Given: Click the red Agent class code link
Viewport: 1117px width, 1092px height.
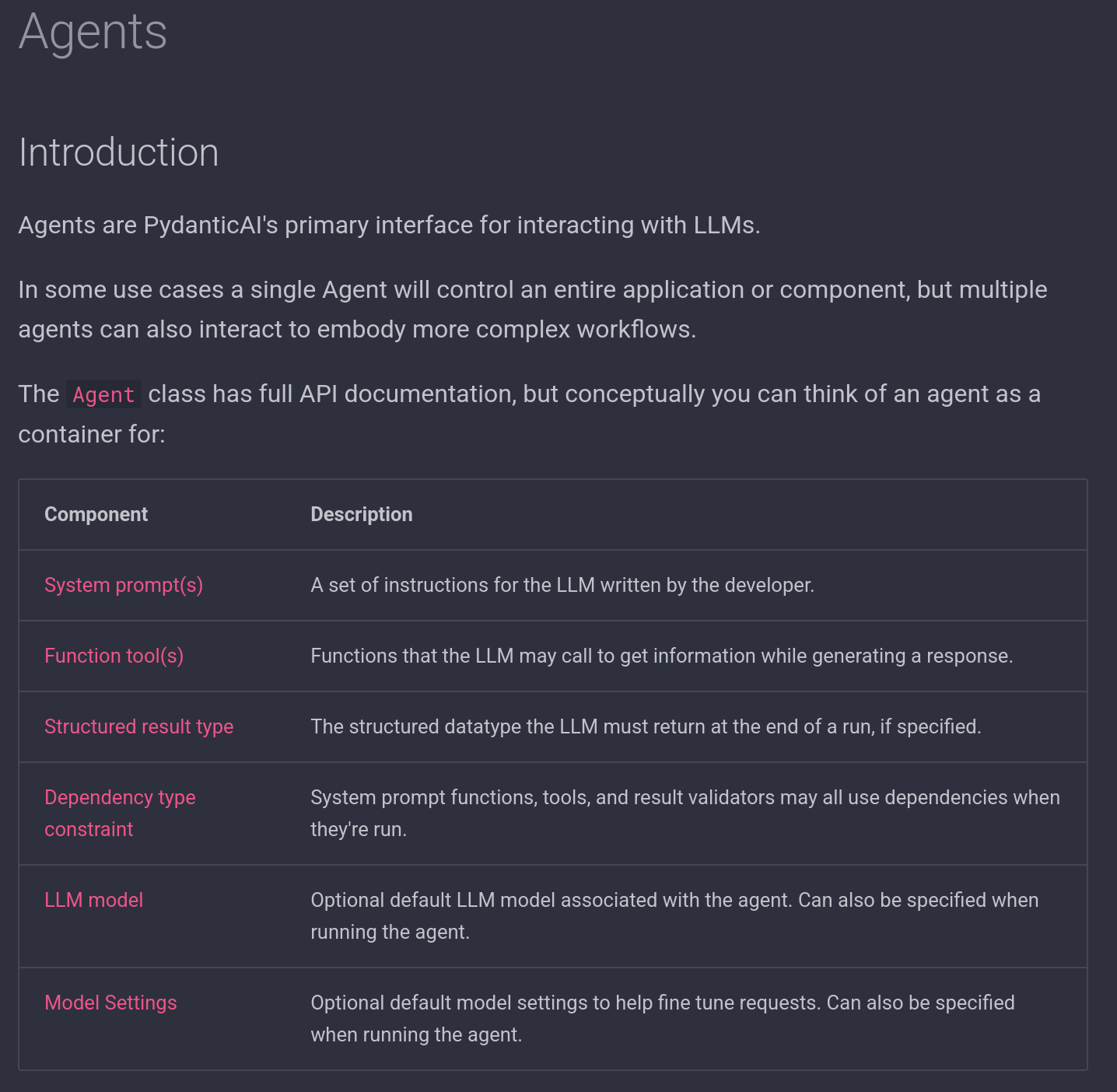Looking at the screenshot, I should coord(103,394).
